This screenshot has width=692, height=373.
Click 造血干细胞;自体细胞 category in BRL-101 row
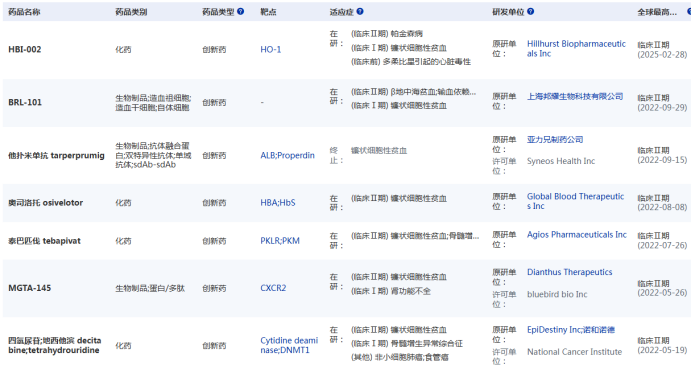(x=152, y=107)
